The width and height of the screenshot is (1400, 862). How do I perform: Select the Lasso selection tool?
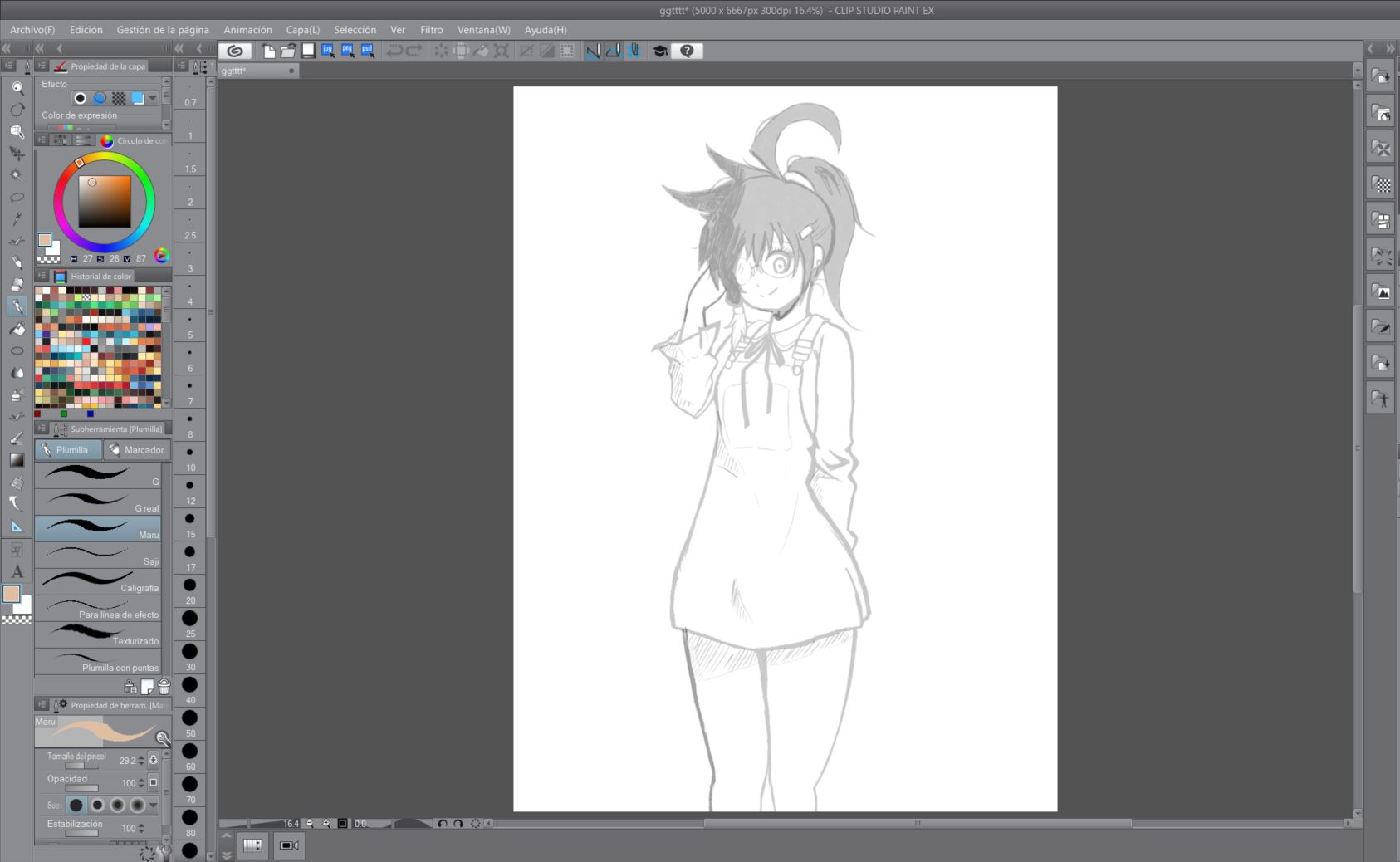click(17, 198)
